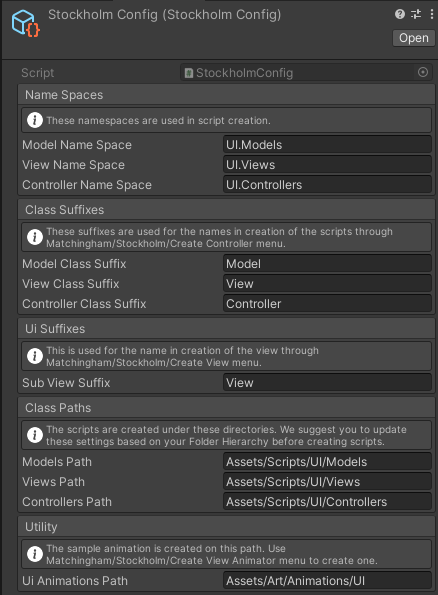Click the Sub View Suffix input
The width and height of the screenshot is (438, 595).
(327, 382)
